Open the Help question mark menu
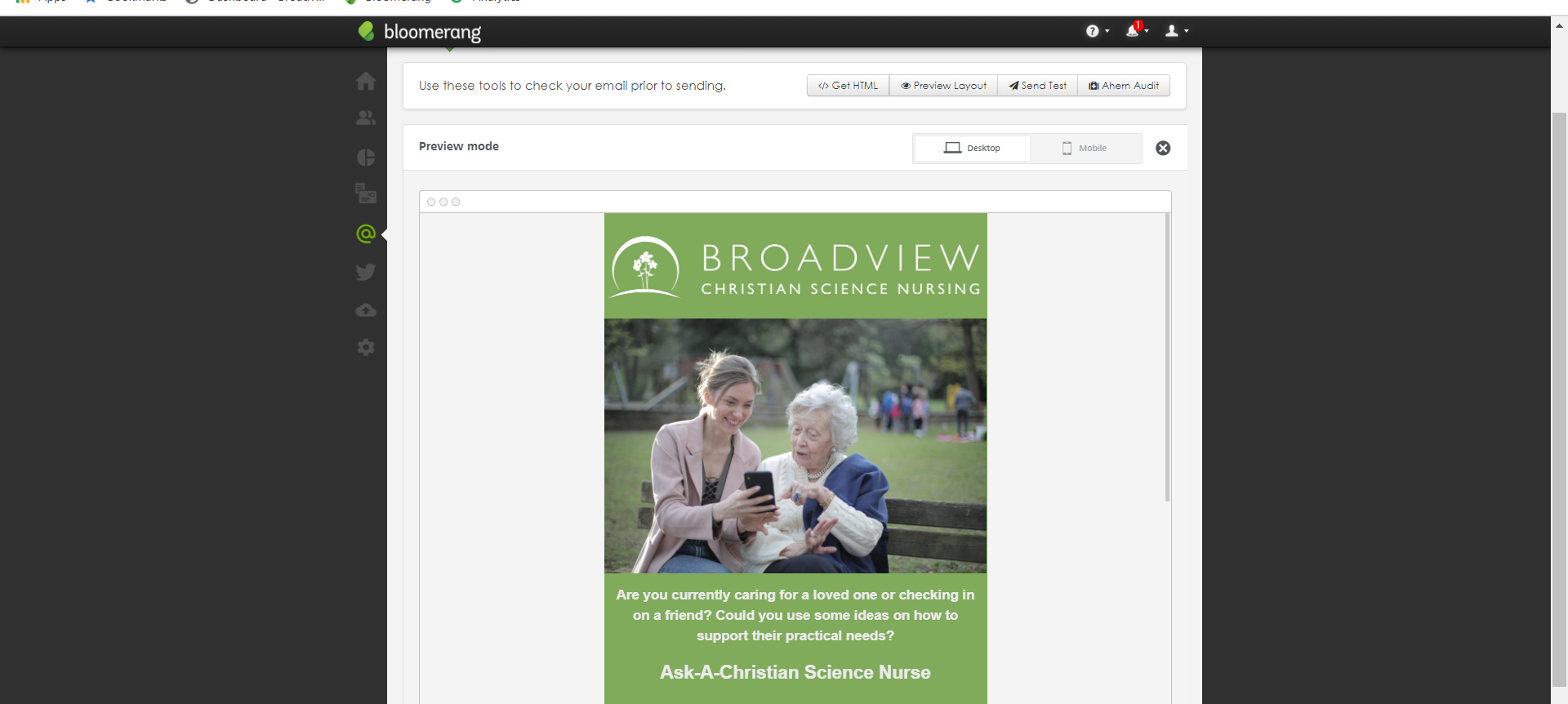Image resolution: width=1568 pixels, height=704 pixels. (1098, 31)
